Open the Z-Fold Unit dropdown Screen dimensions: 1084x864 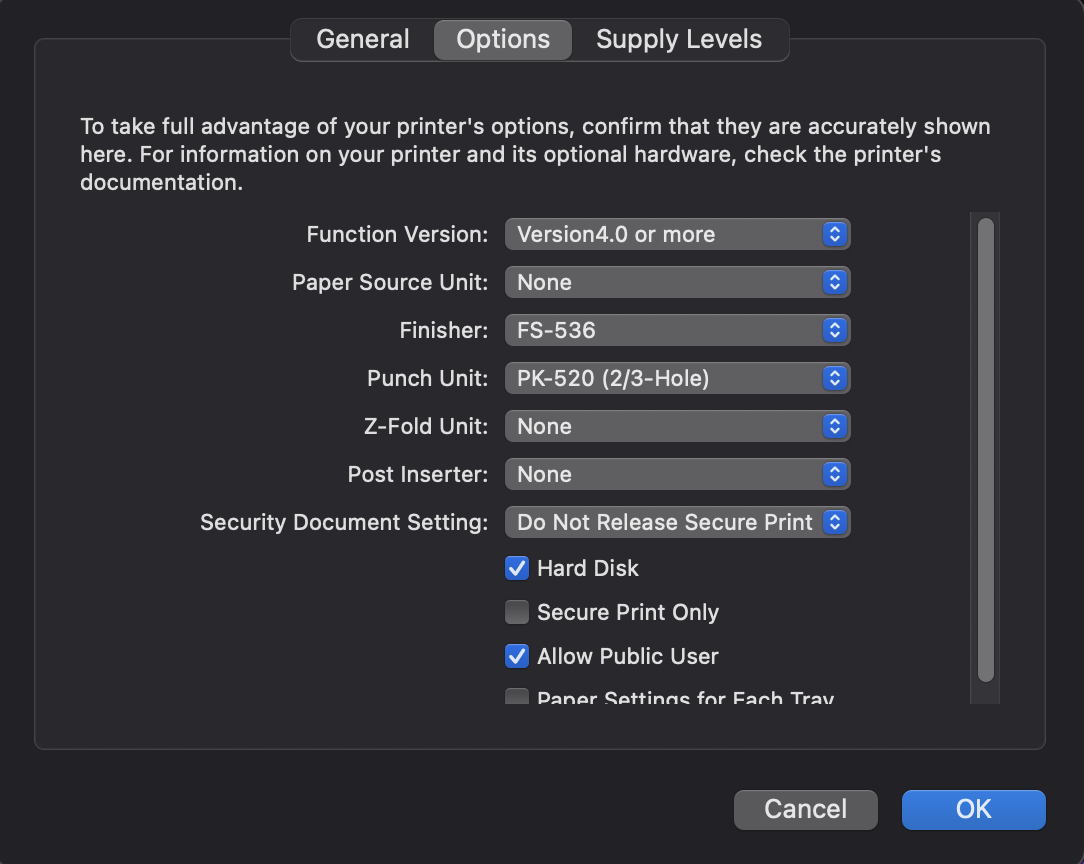point(676,427)
